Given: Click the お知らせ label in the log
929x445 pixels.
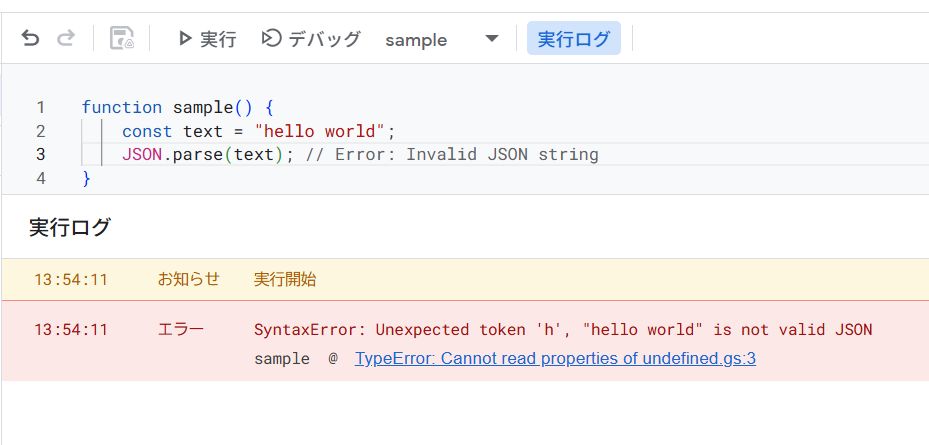Looking at the screenshot, I should pos(188,280).
